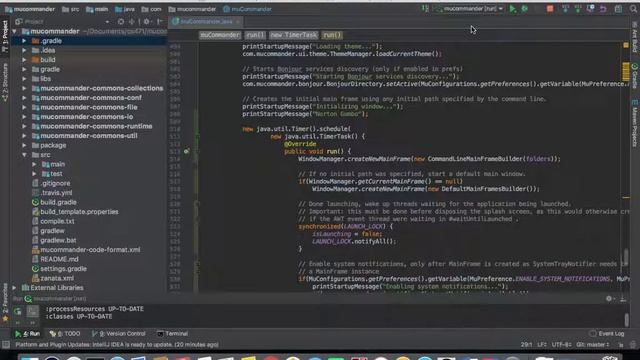Open the Terminal tool window tab
This screenshot has width=640, height=360.
coord(173,333)
